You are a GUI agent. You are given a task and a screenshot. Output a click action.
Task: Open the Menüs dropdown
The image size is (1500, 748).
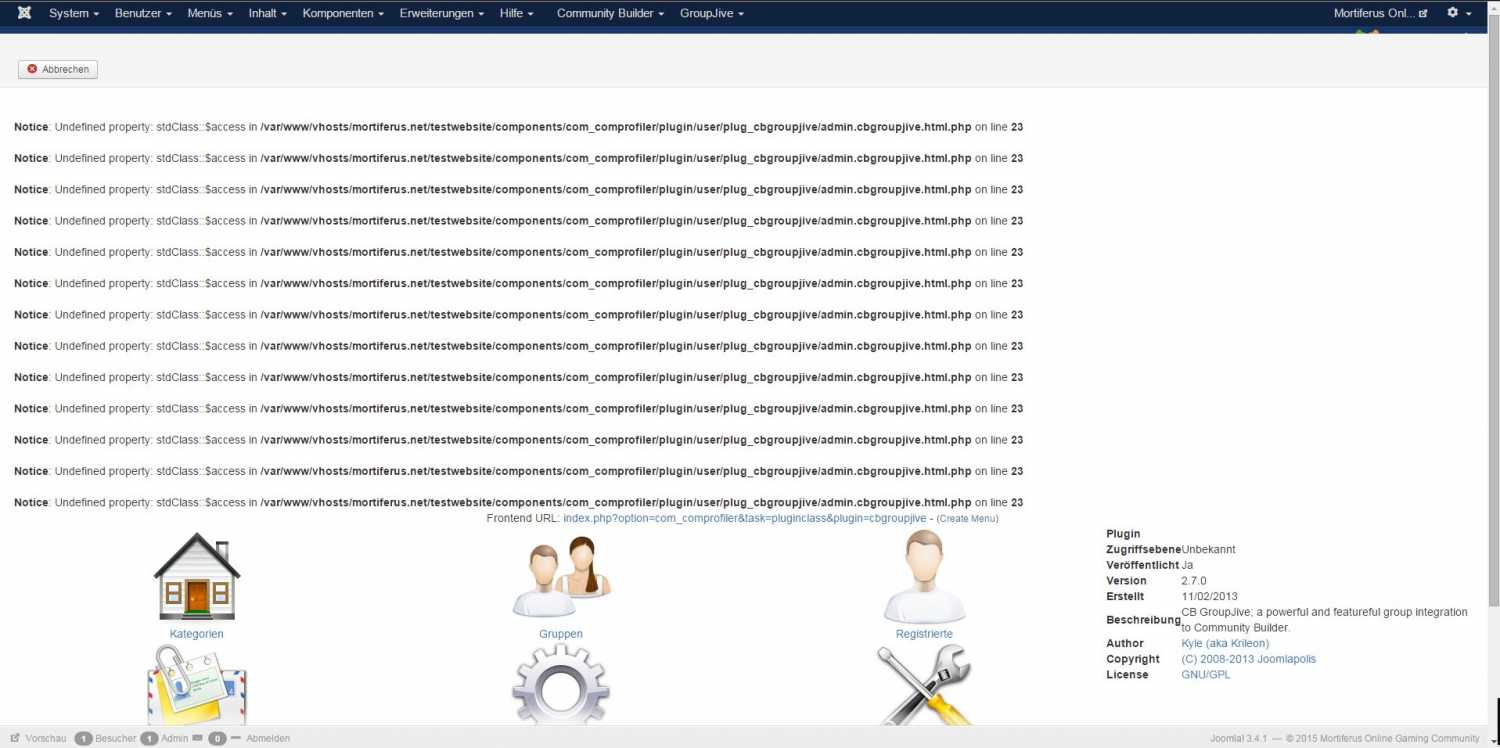coord(210,13)
